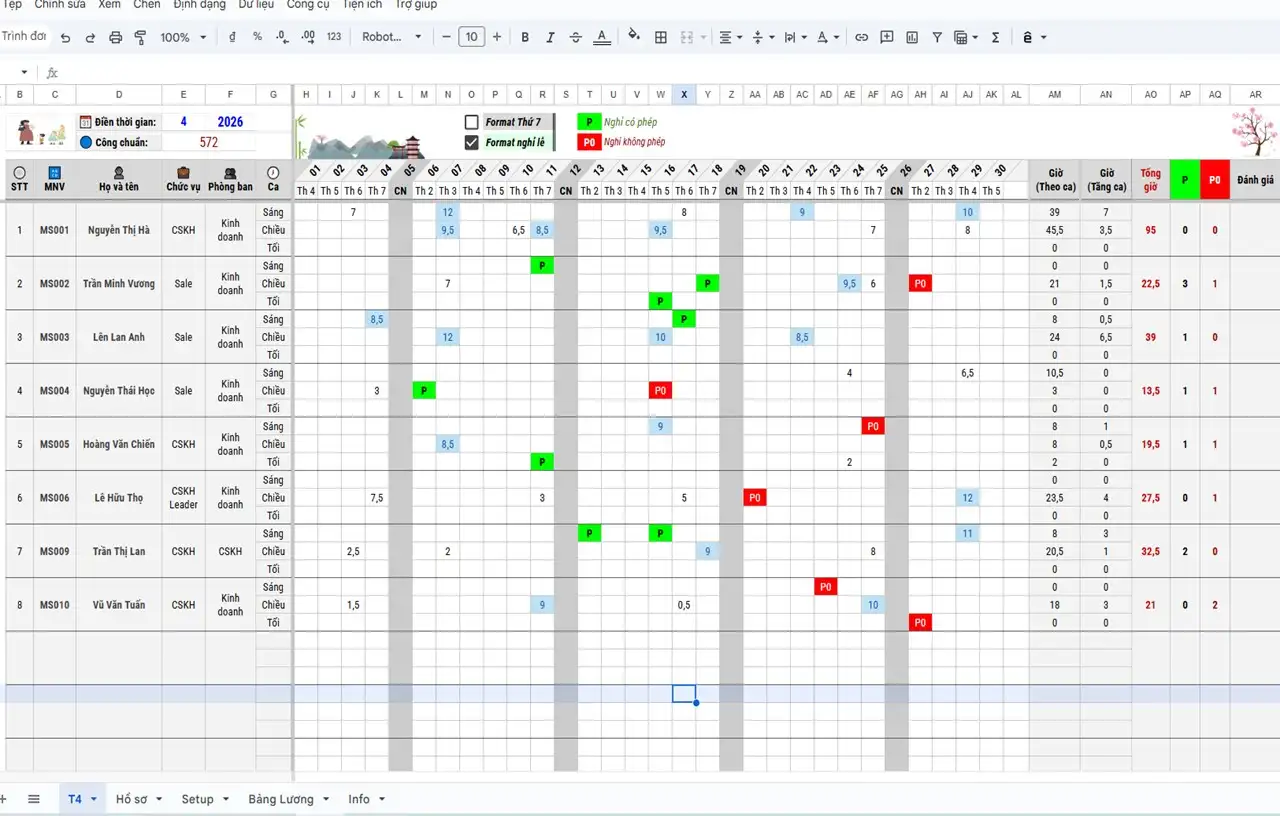Viewport: 1280px width, 816px height.
Task: Open the Xem menu
Action: point(109,5)
